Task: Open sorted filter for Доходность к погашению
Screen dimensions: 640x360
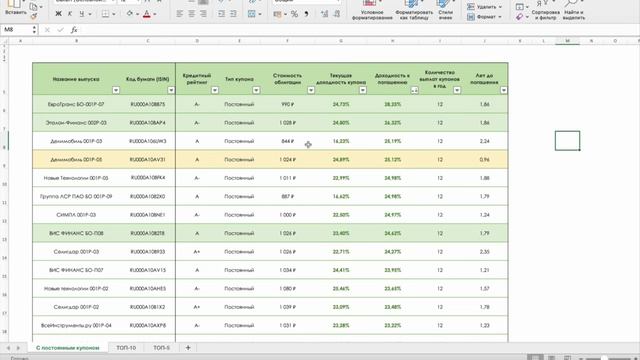Action: point(414,90)
